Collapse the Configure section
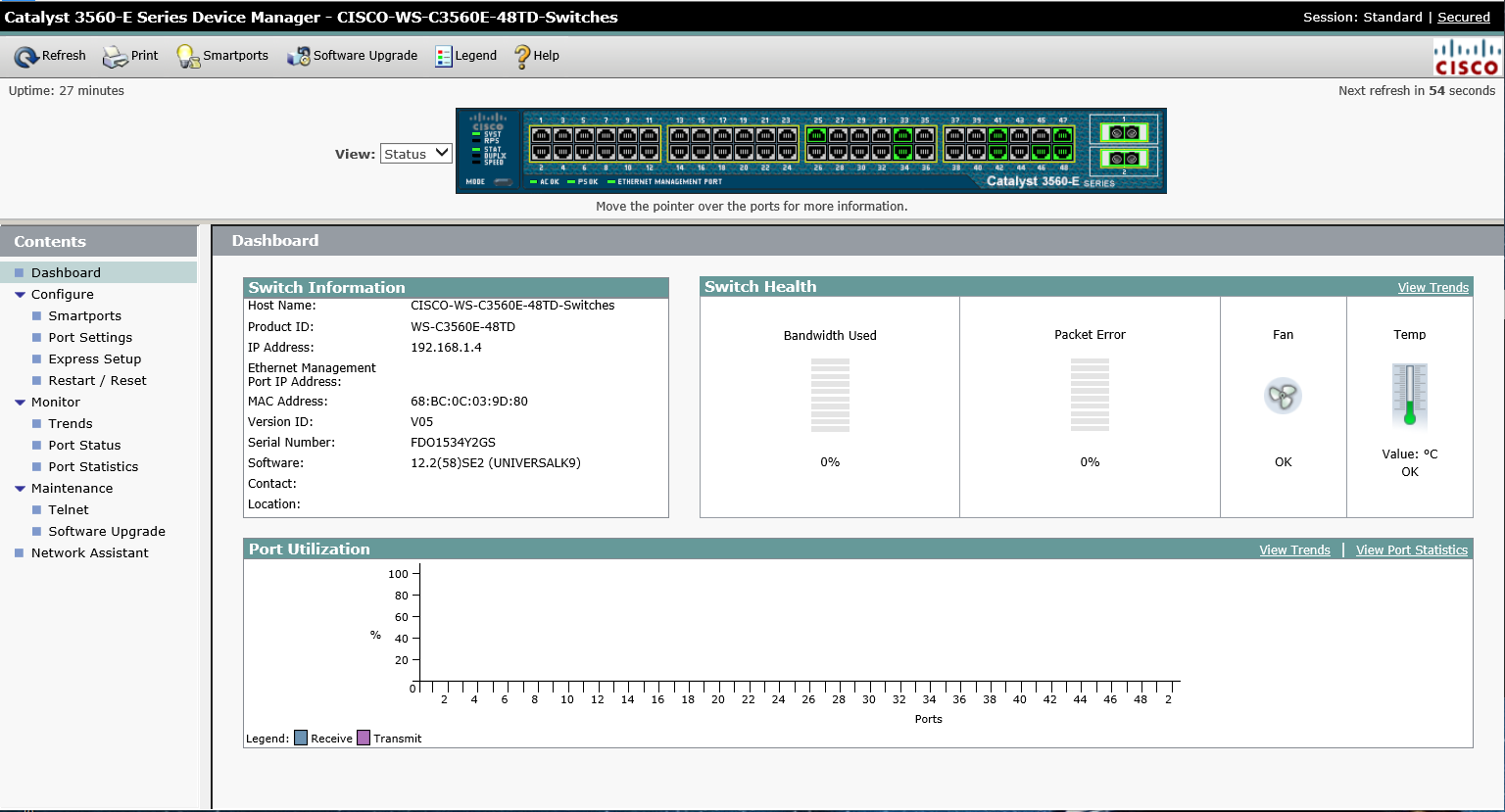The height and width of the screenshot is (812, 1505). (x=20, y=294)
